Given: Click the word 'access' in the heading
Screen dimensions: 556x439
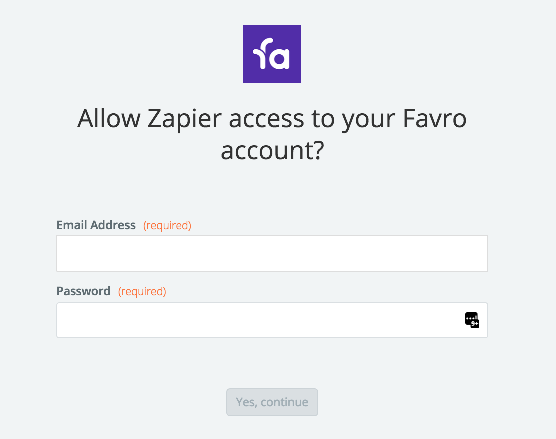Looking at the screenshot, I should [267, 119].
